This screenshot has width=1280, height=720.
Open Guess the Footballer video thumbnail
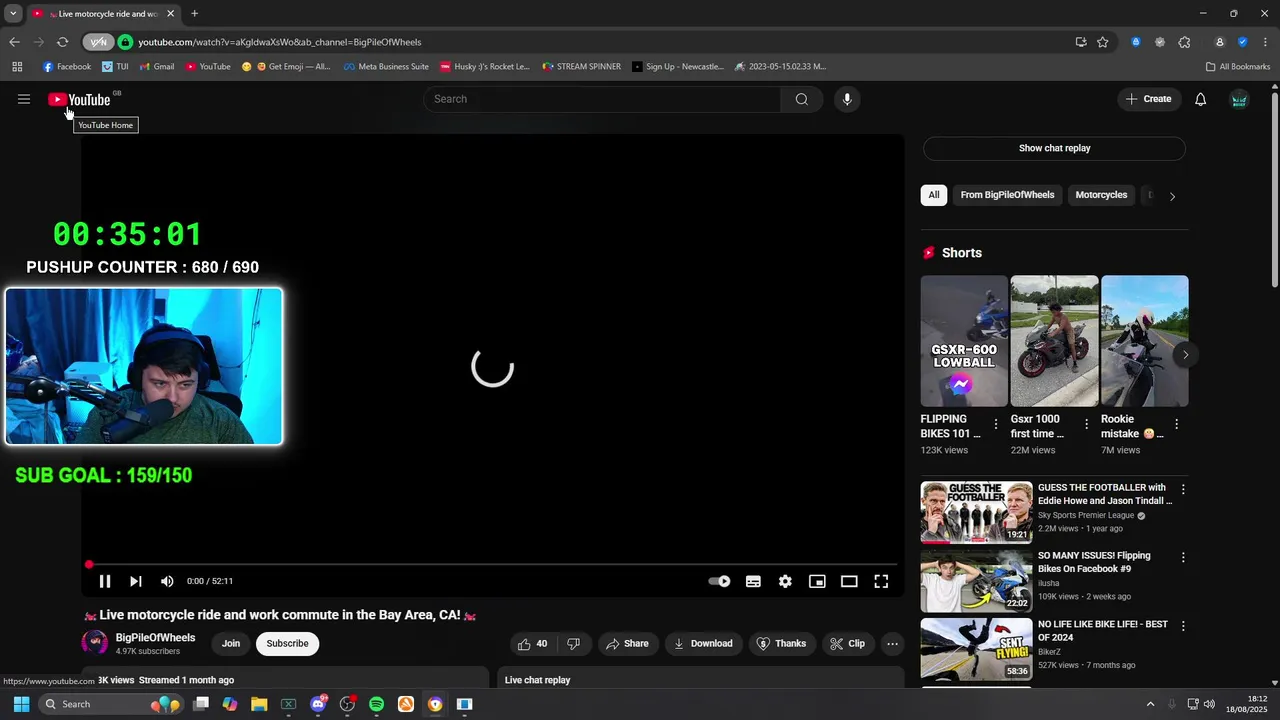pyautogui.click(x=976, y=512)
